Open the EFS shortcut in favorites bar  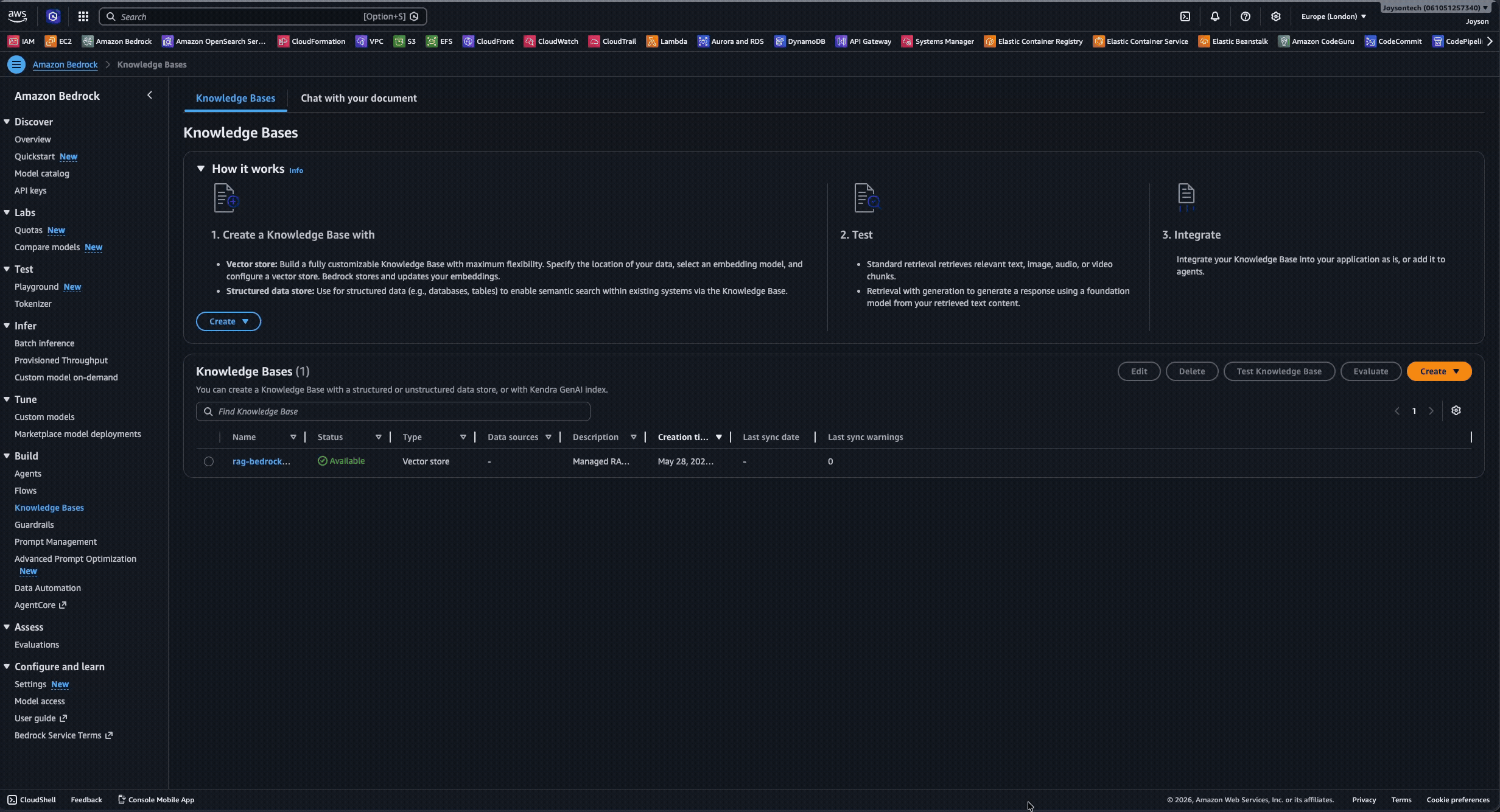tap(439, 41)
